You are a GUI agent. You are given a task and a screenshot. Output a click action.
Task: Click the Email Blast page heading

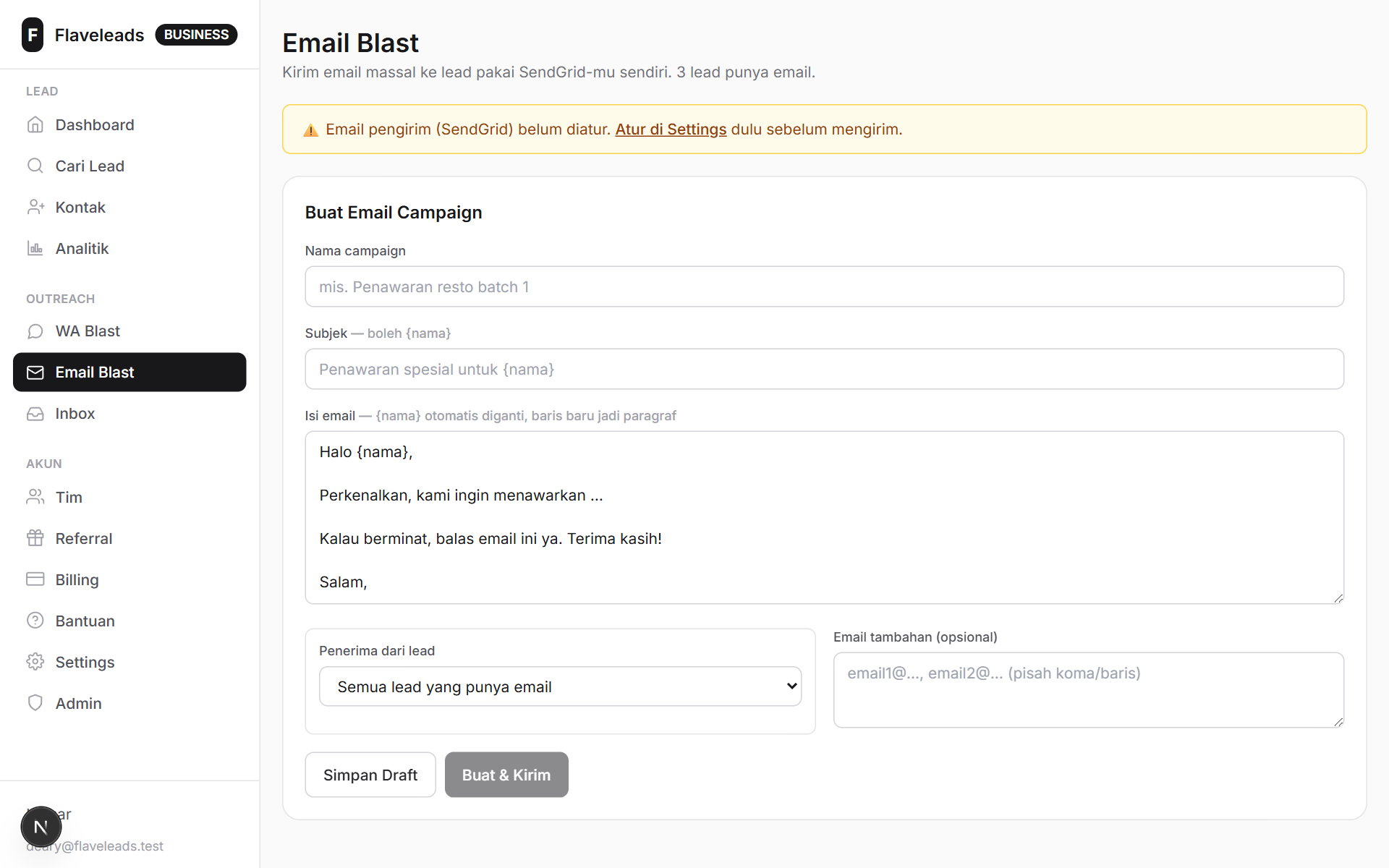pos(350,43)
